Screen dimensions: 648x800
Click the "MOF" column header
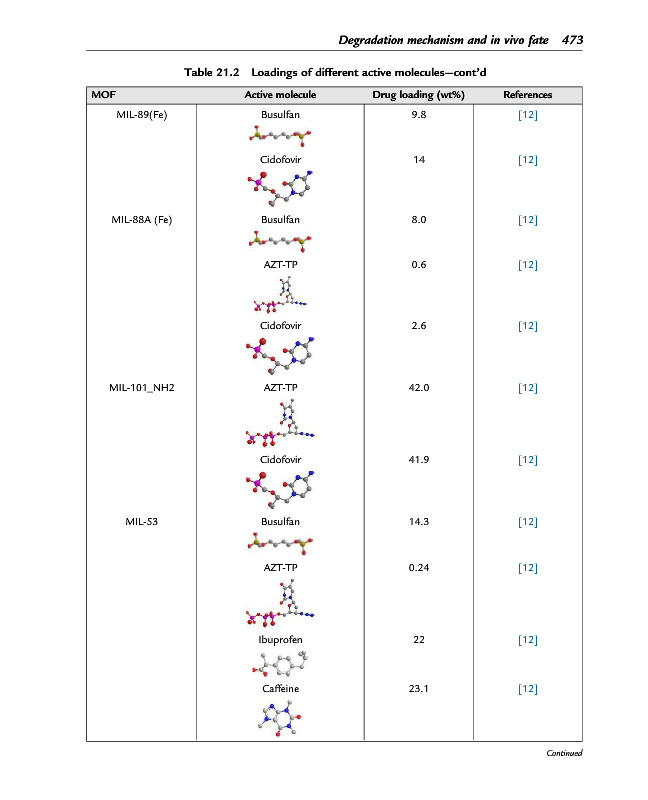102,94
